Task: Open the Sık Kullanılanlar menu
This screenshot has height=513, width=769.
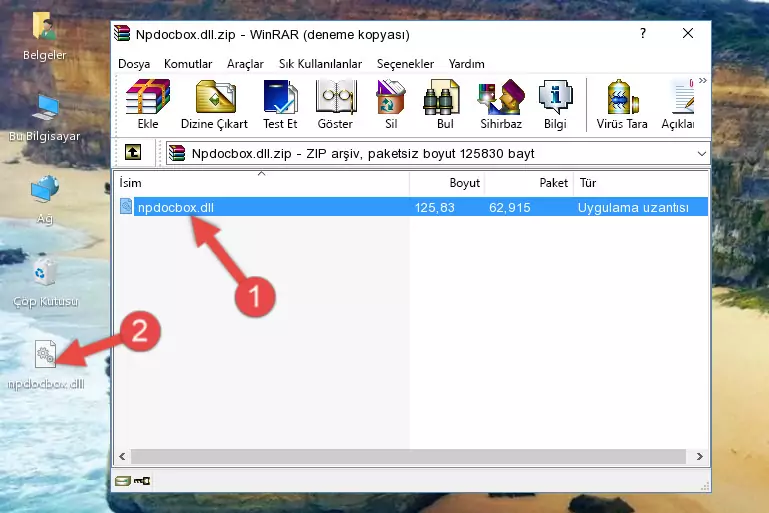Action: (320, 64)
